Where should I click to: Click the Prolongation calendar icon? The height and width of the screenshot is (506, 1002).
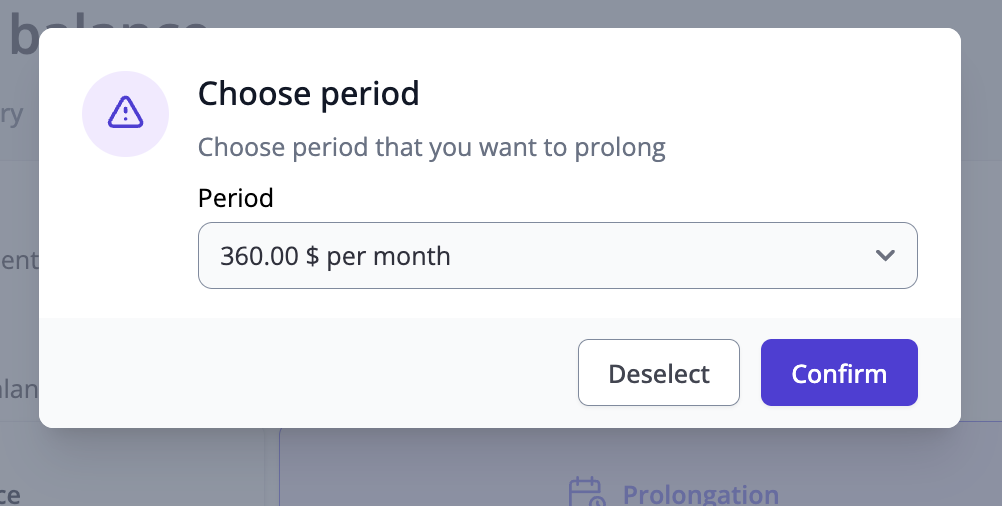click(585, 492)
